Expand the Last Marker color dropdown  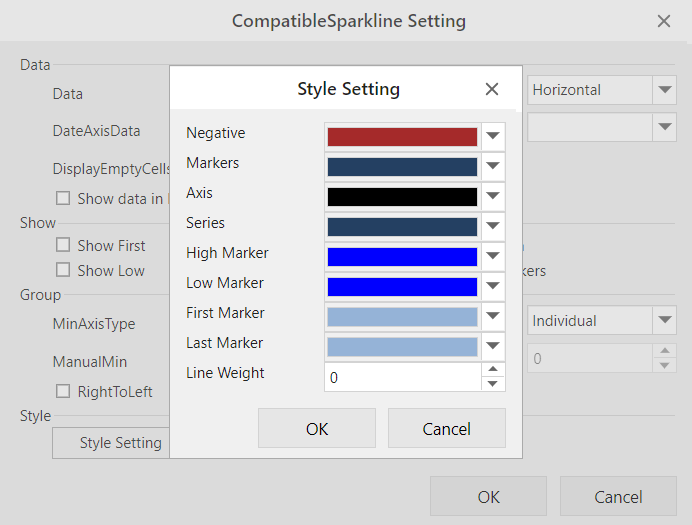pyautogui.click(x=493, y=347)
